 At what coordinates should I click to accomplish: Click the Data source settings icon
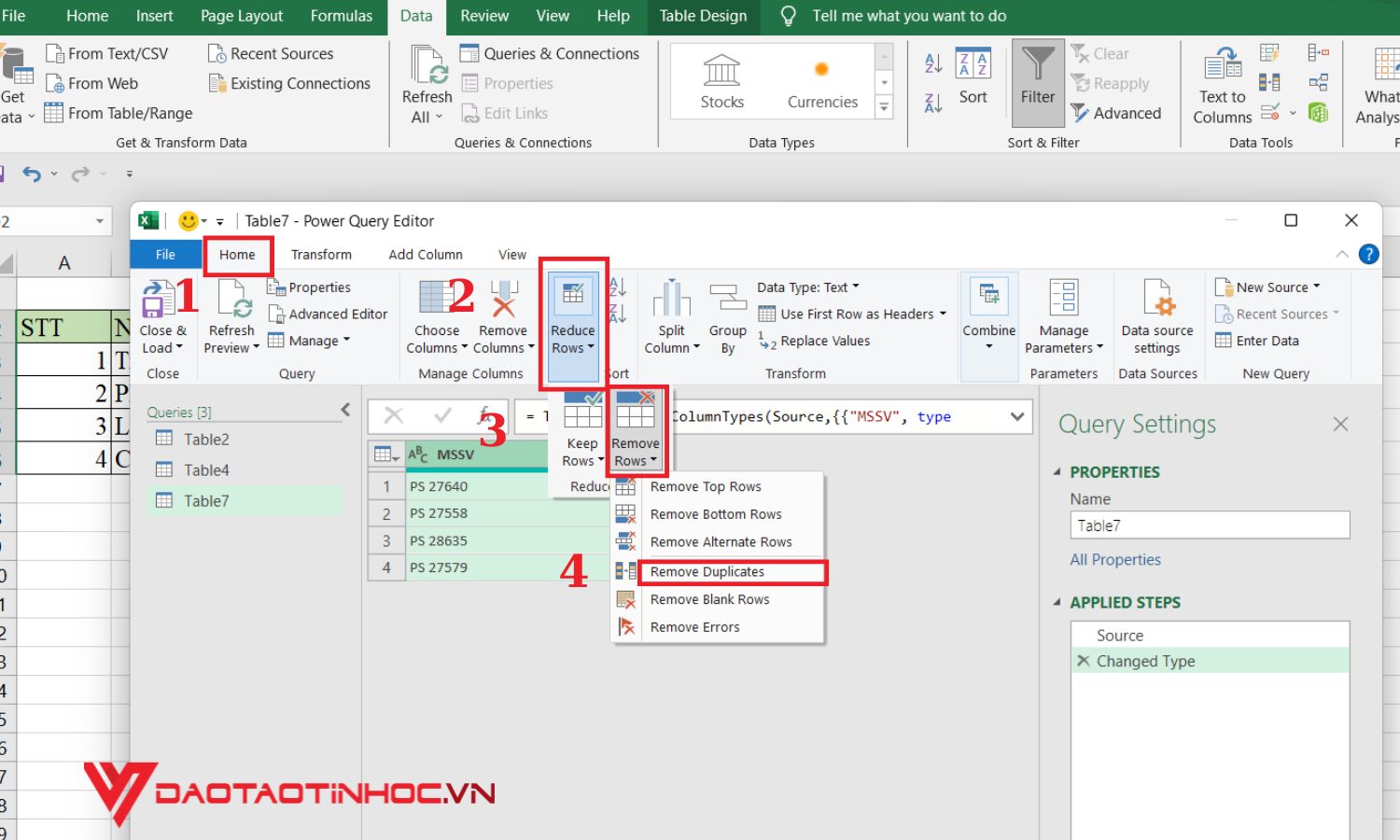coord(1156,301)
